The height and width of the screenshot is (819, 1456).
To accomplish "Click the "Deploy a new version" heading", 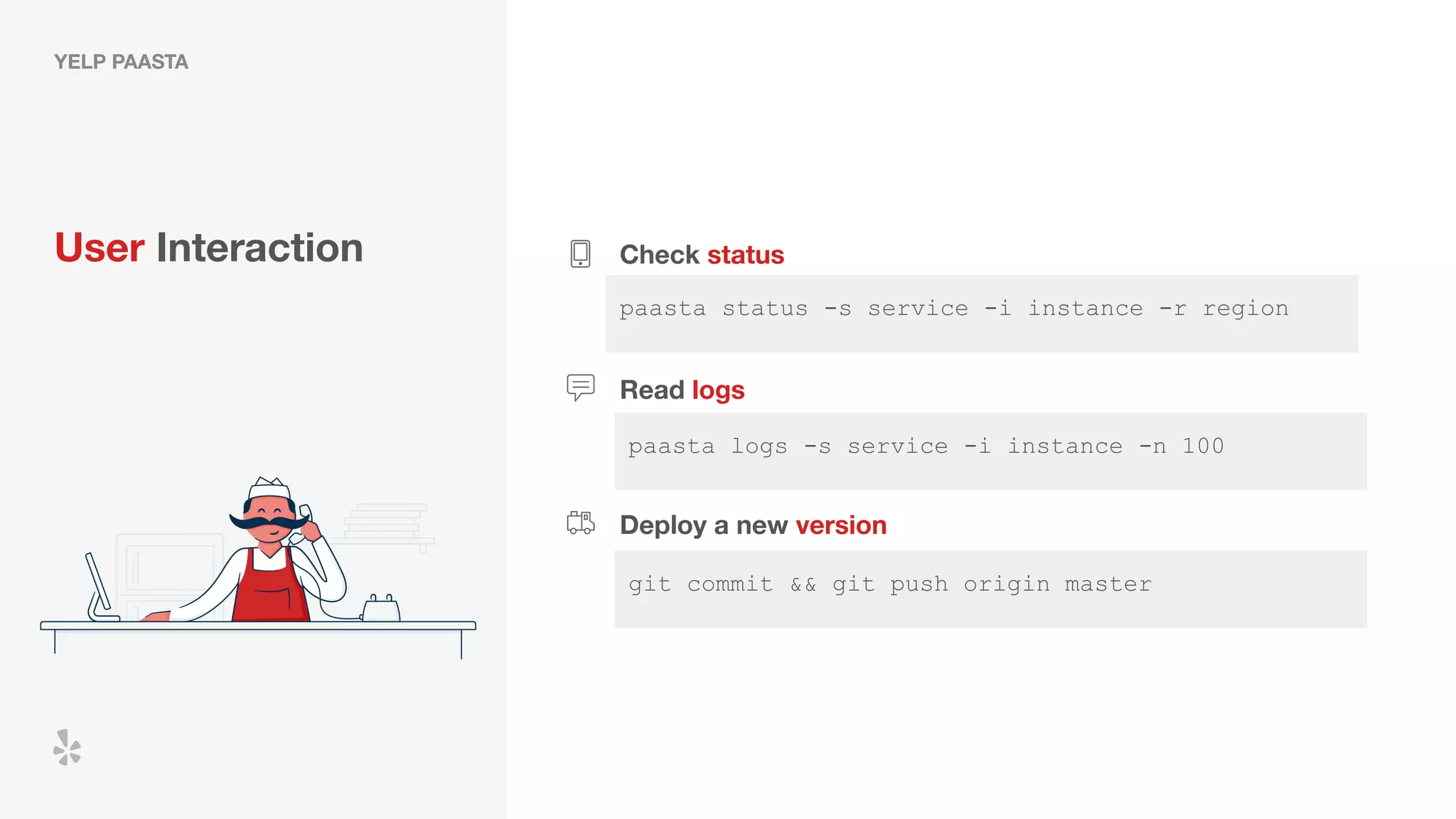I will [x=753, y=525].
